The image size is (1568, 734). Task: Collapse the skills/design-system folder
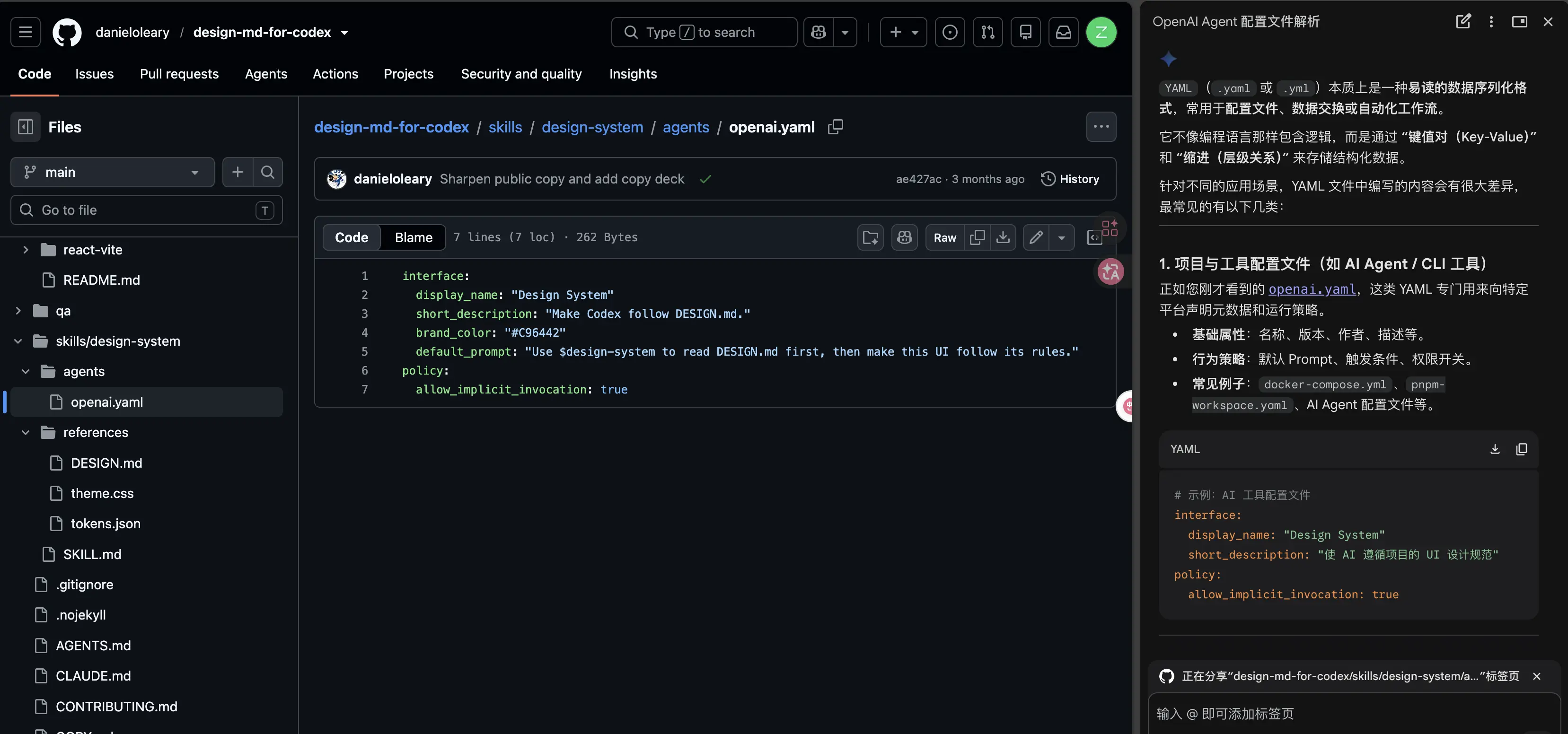18,341
